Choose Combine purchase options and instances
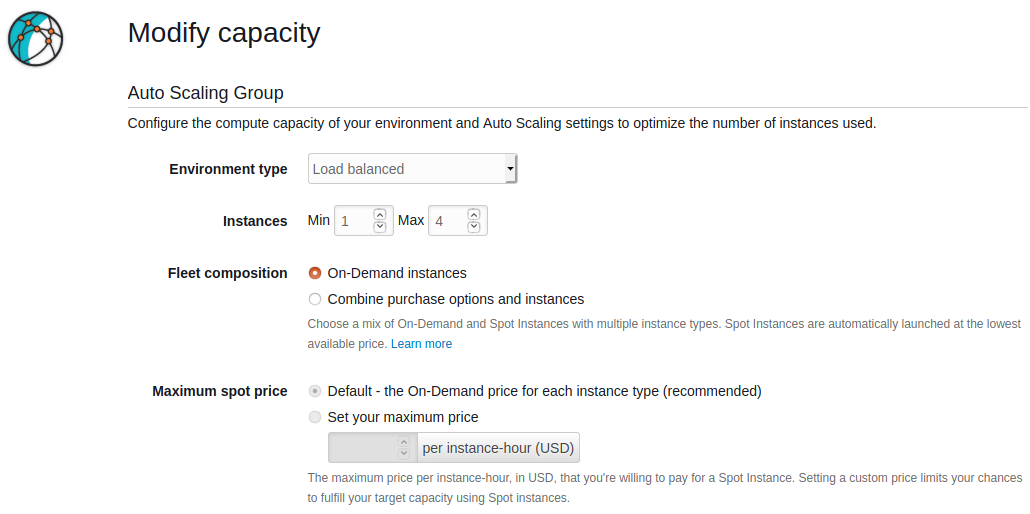The width and height of the screenshot is (1030, 514). point(316,299)
